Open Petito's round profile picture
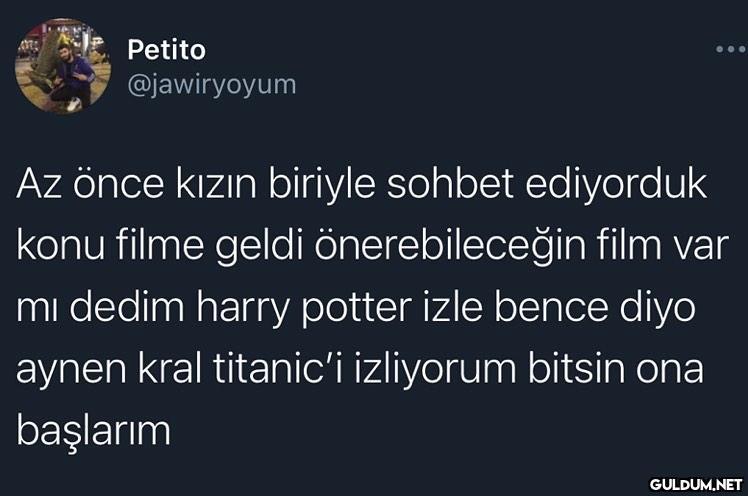Image resolution: width=748 pixels, height=496 pixels. (63, 66)
